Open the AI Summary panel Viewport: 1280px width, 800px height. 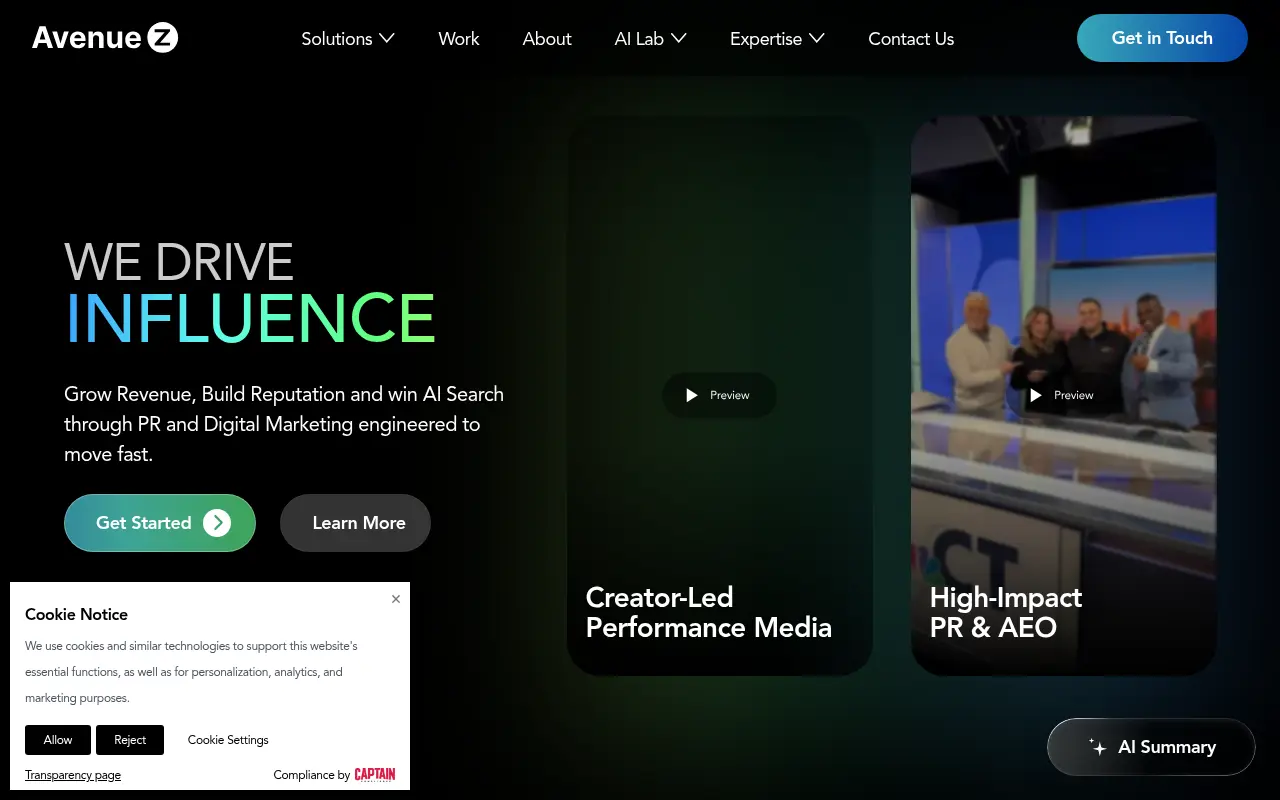1151,747
